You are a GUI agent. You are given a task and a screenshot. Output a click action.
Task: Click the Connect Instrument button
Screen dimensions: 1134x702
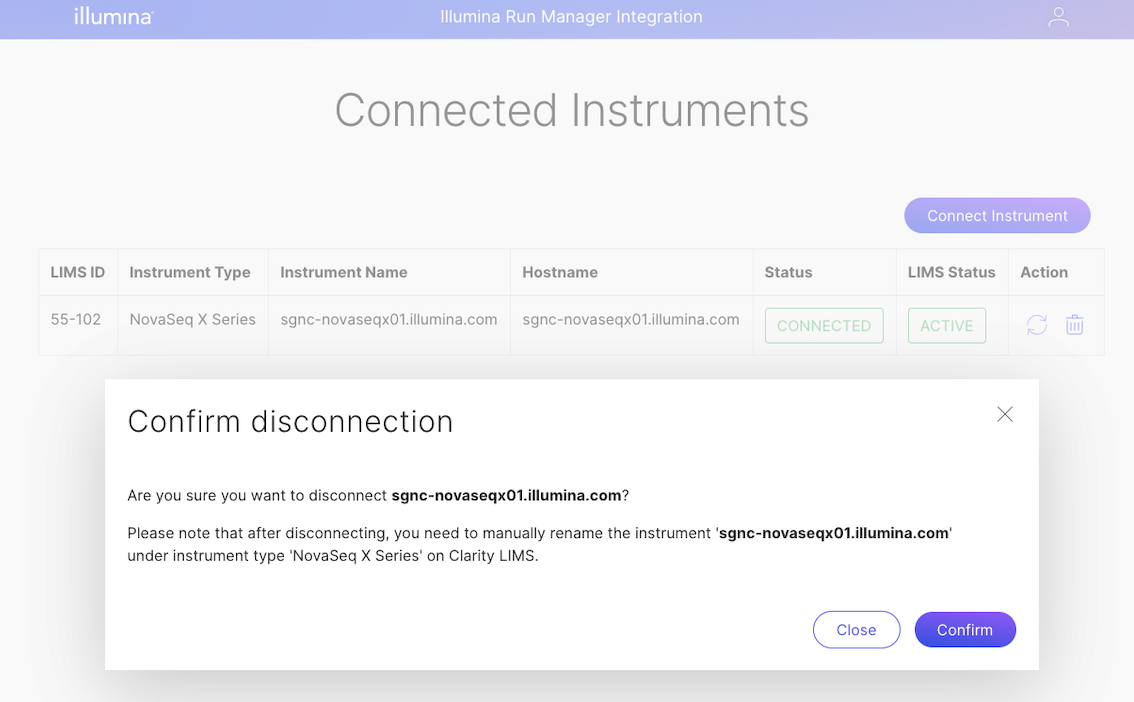pyautogui.click(x=997, y=216)
